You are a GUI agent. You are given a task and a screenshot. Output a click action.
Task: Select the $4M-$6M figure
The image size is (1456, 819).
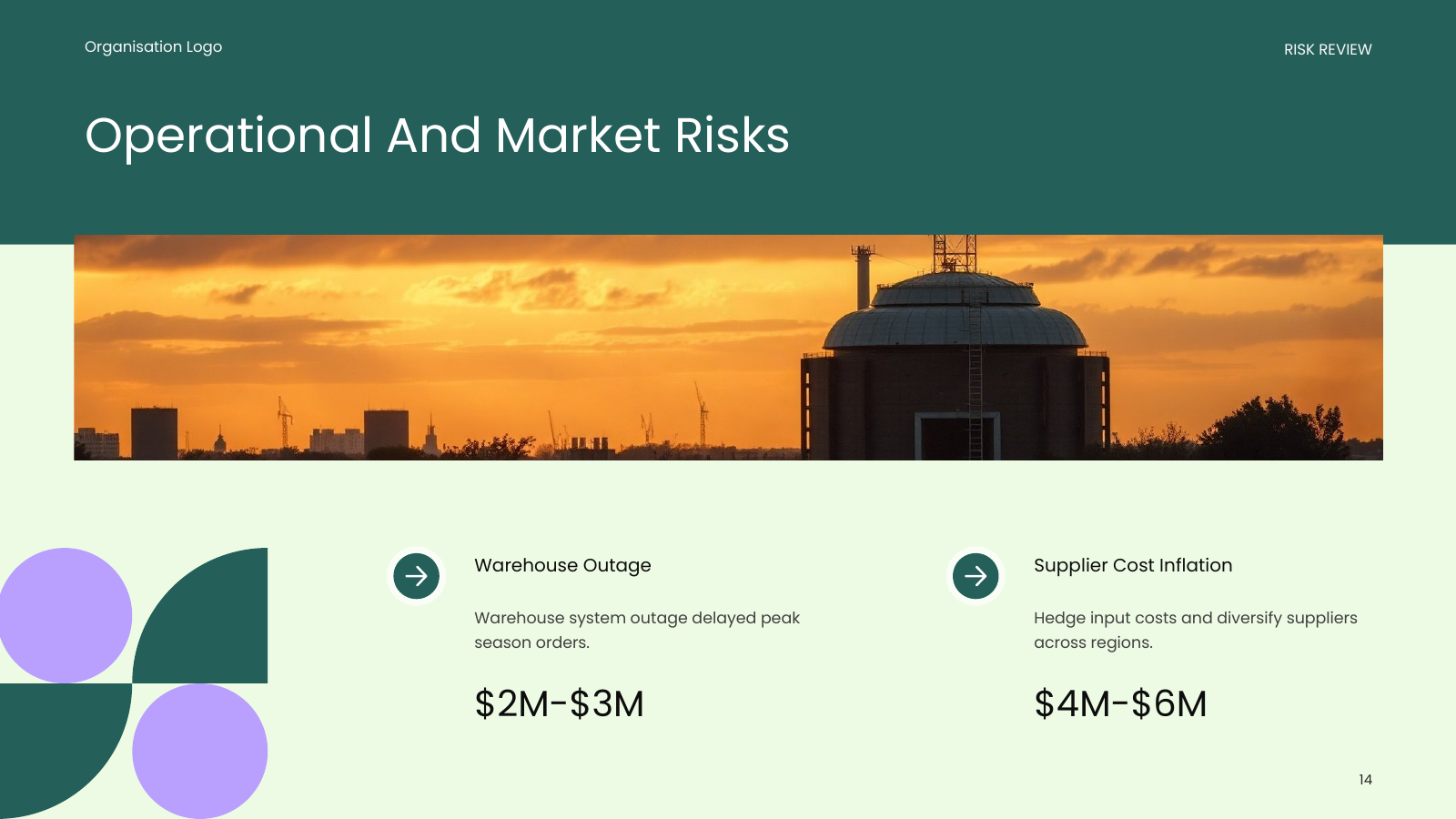click(1120, 703)
